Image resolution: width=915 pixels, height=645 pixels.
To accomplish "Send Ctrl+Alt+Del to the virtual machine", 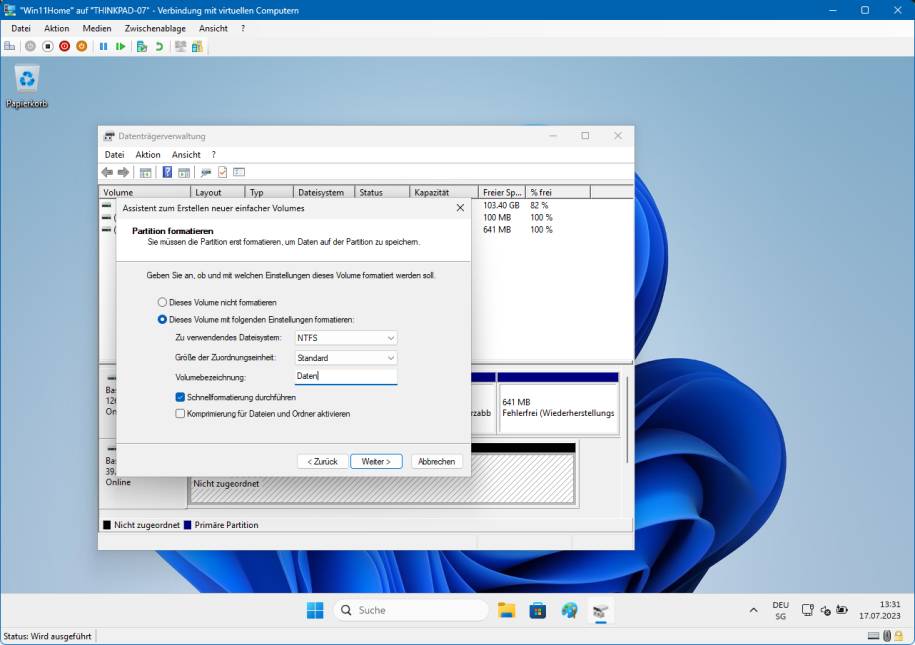I will click(9, 45).
